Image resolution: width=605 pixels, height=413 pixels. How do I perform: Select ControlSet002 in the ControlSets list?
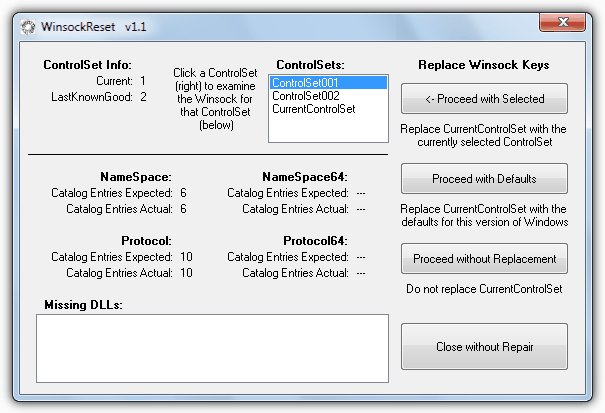(x=328, y=96)
